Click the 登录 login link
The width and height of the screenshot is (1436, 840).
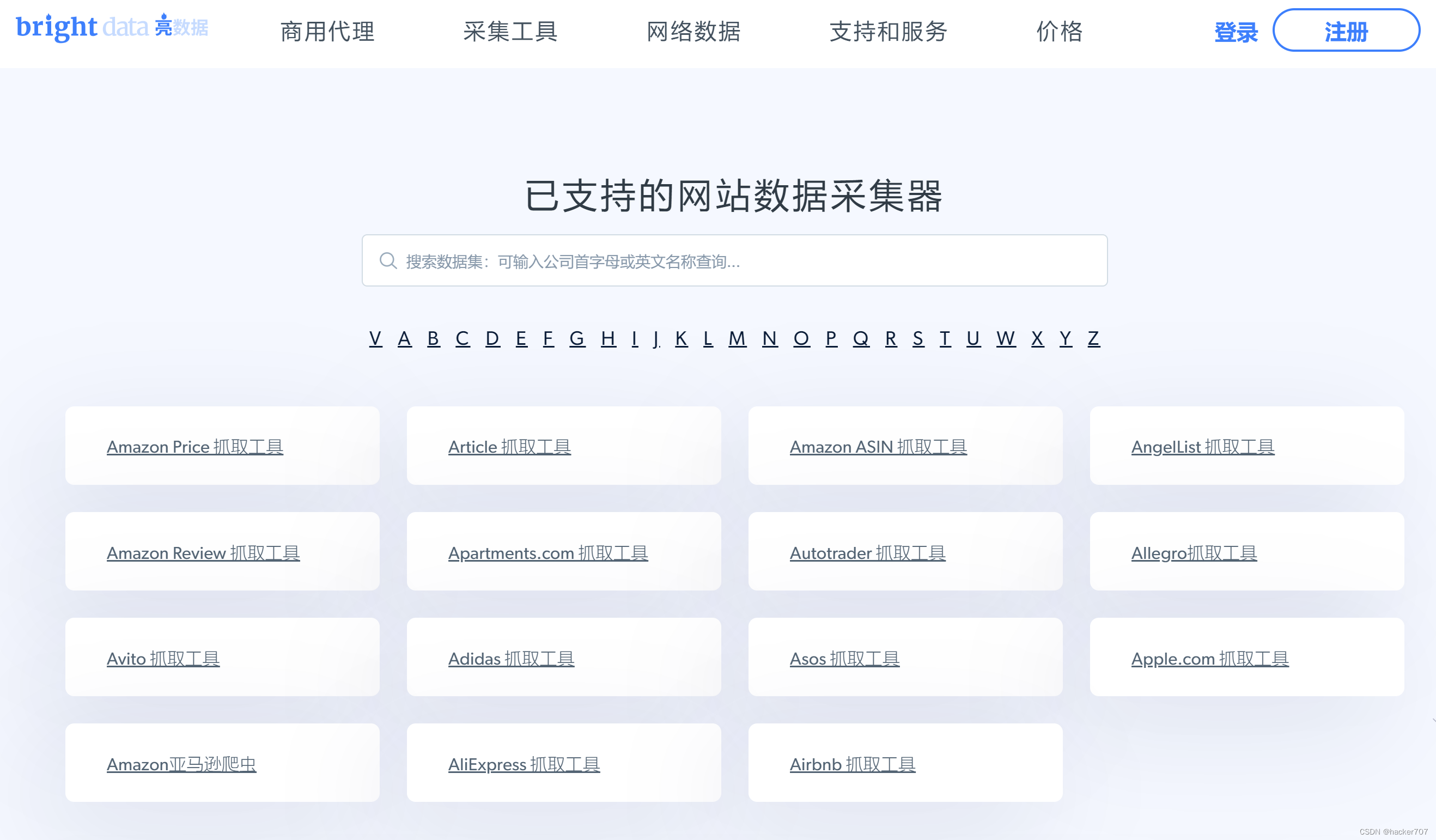[x=1236, y=32]
